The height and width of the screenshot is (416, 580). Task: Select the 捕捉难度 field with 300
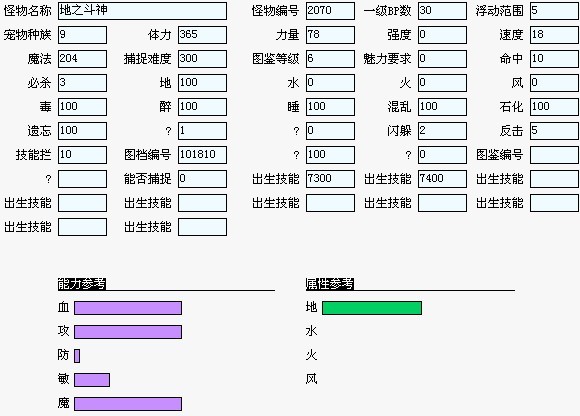click(x=202, y=59)
